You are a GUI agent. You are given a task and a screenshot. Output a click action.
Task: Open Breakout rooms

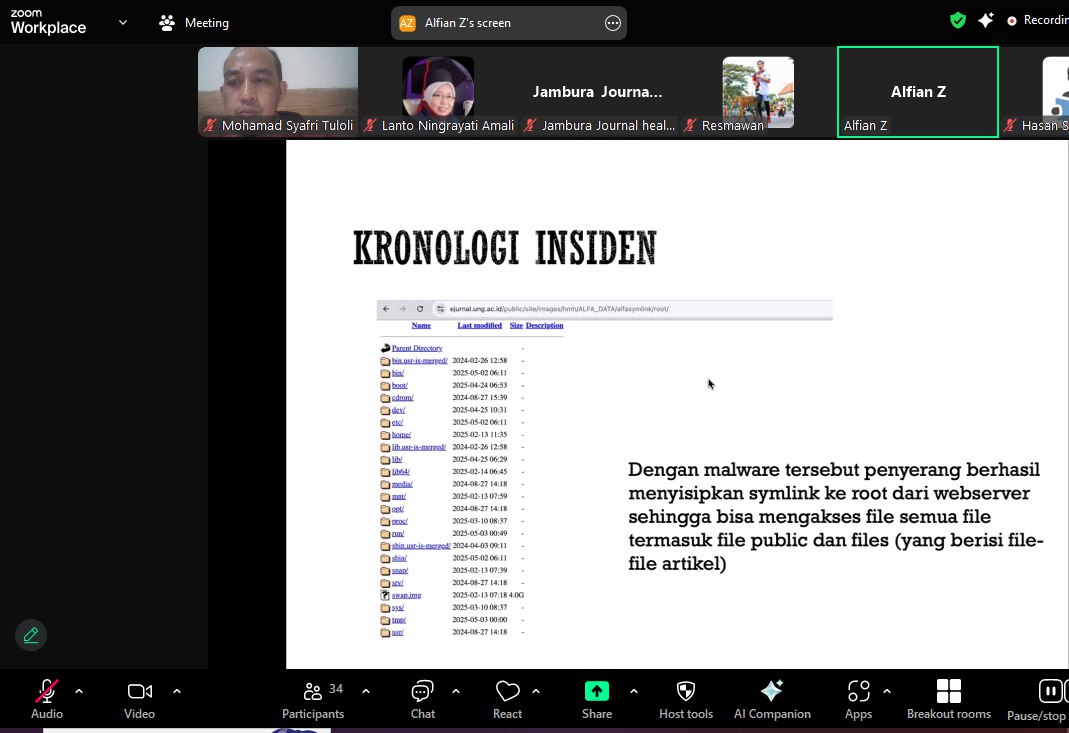[x=948, y=700]
